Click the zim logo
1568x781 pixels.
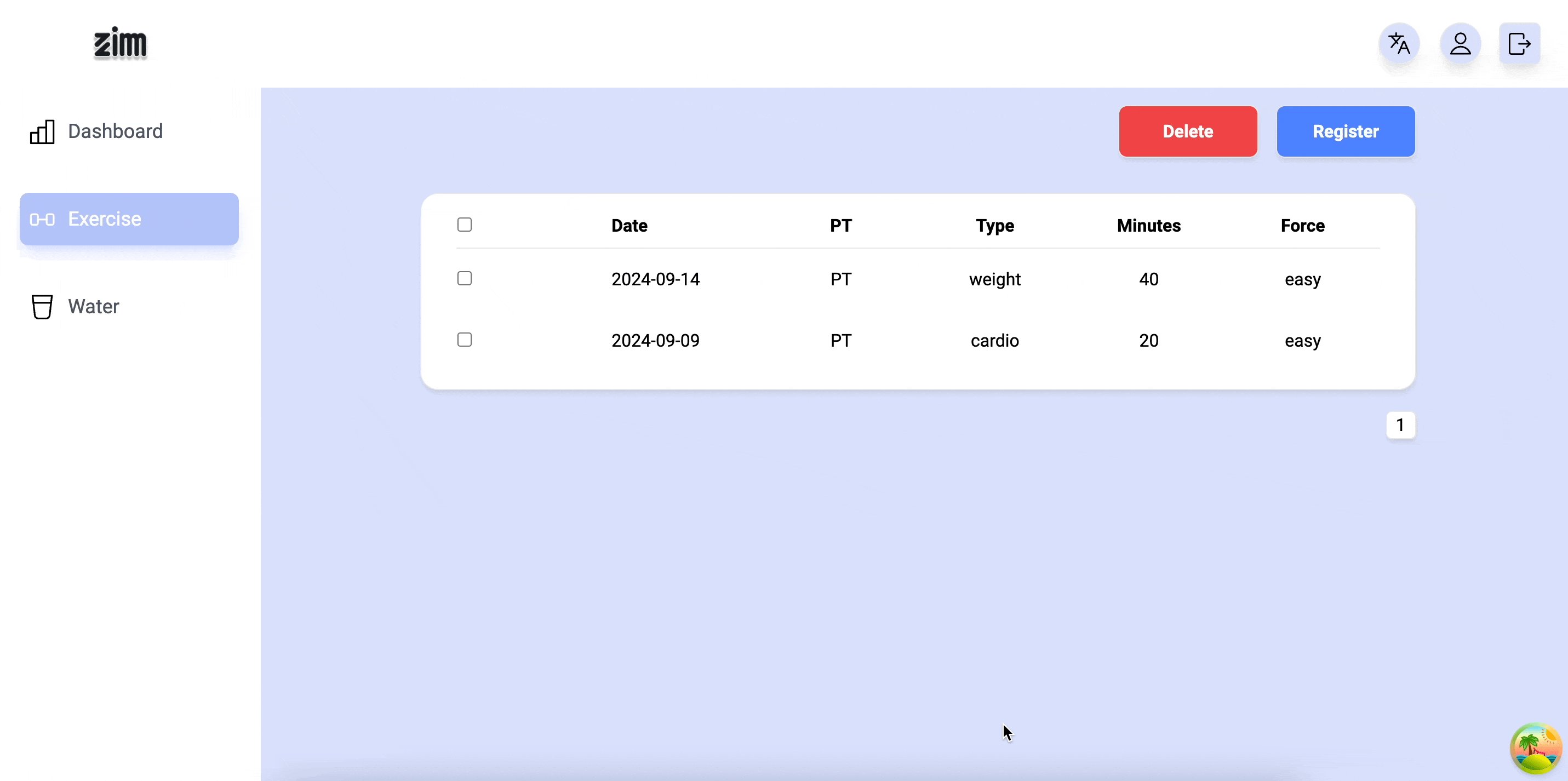point(120,43)
